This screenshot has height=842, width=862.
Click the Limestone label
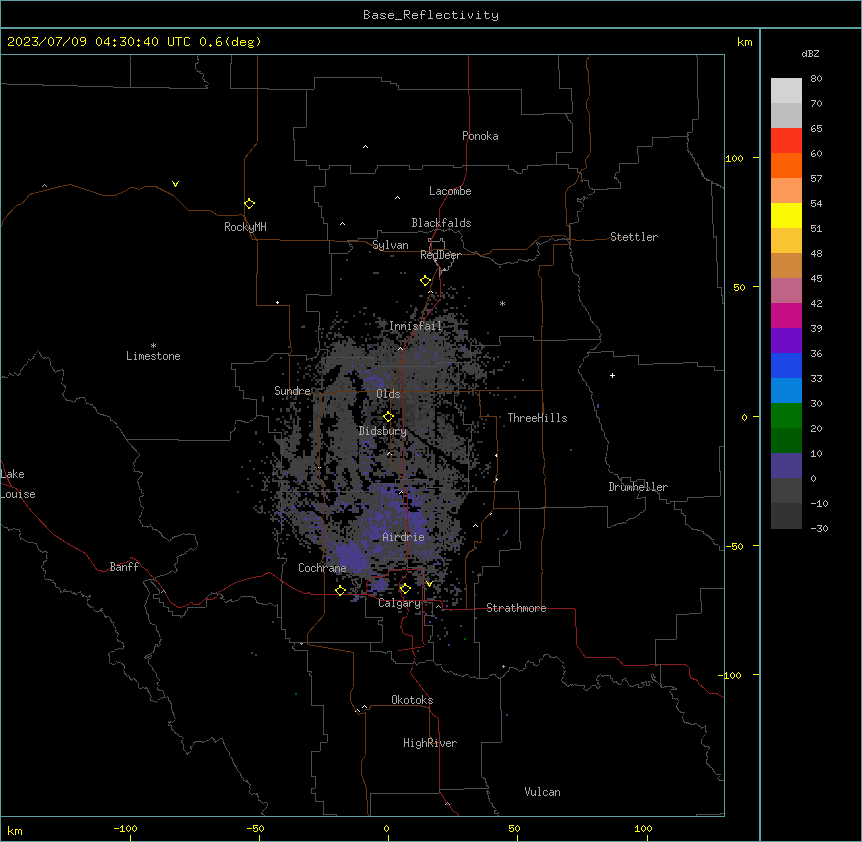tap(153, 356)
